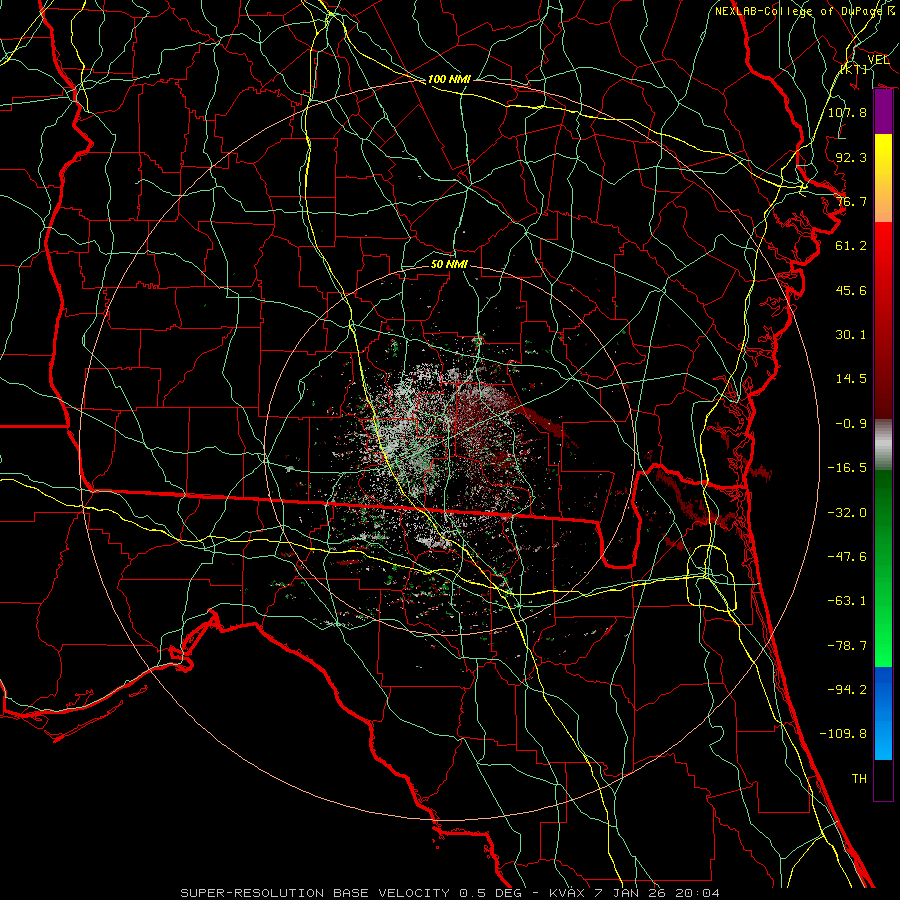Click the -78.7 value on velocity scale
Viewport: 900px width, 900px height.
point(847,646)
